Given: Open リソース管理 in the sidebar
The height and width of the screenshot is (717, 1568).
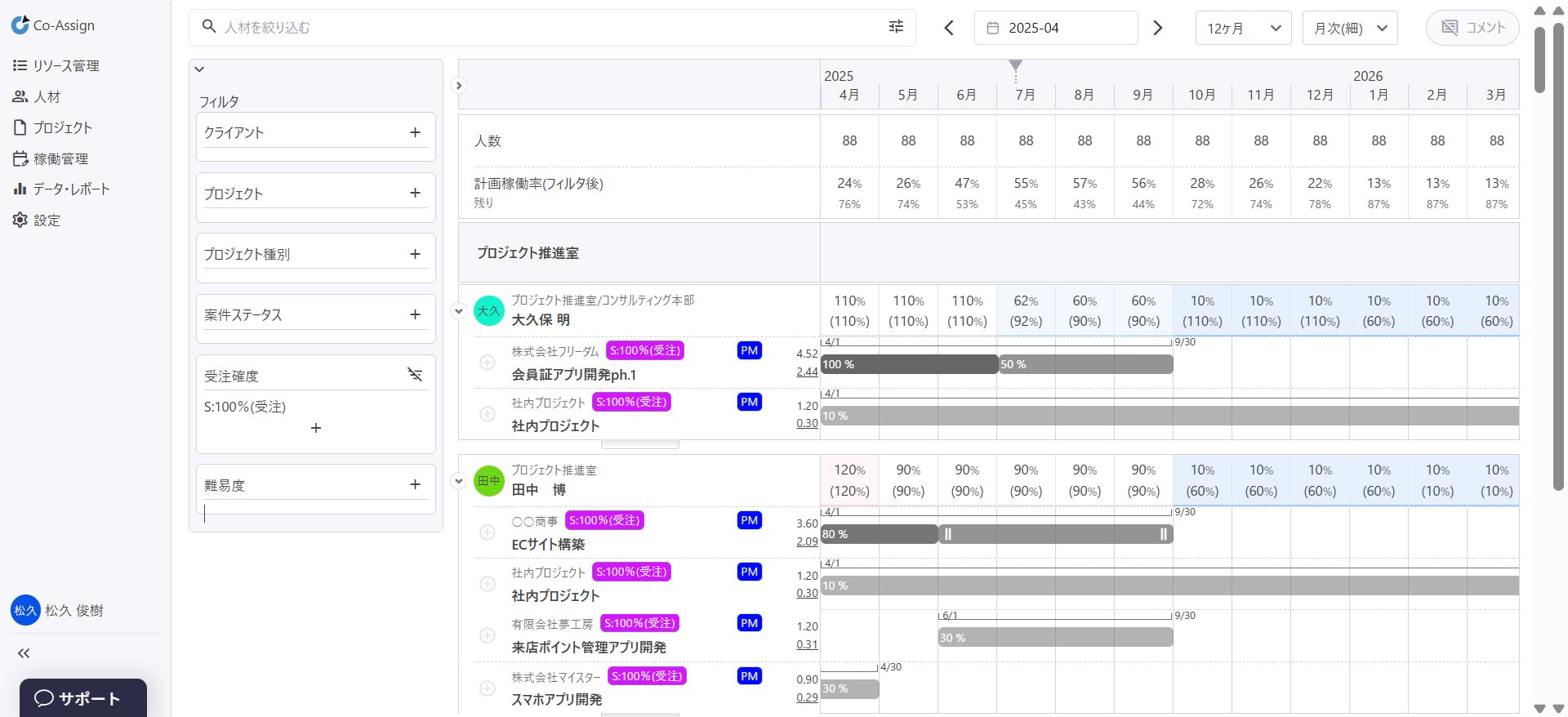Looking at the screenshot, I should [65, 65].
